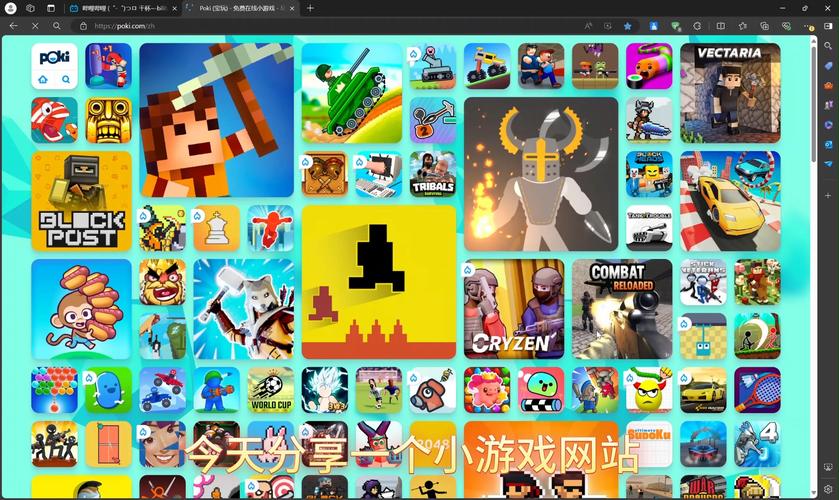The width and height of the screenshot is (839, 500).
Task: Add page to favorites with star icon
Action: [628, 26]
